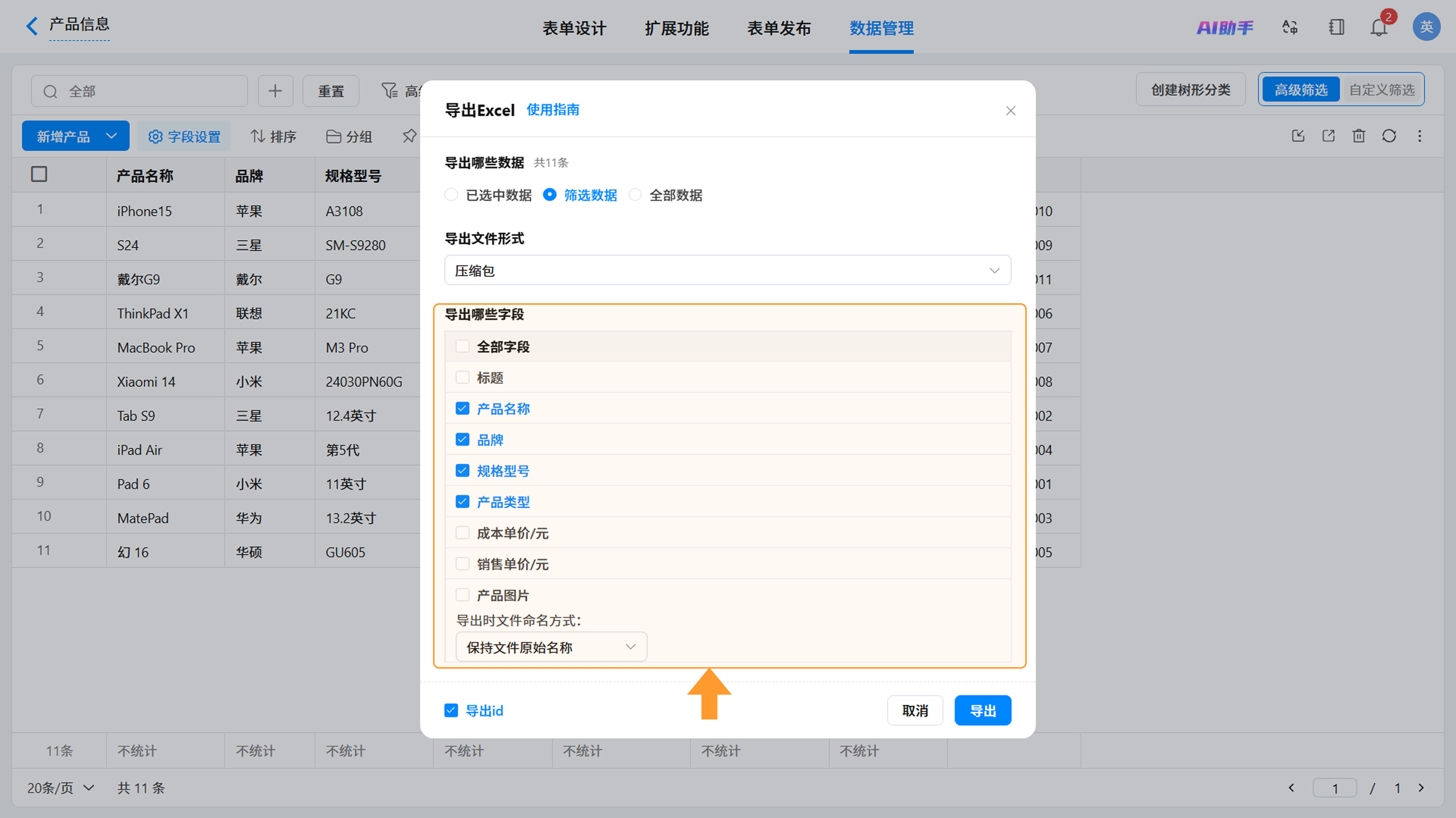The width and height of the screenshot is (1456, 818).
Task: Open the notebook panel icon in header
Action: point(1336,27)
